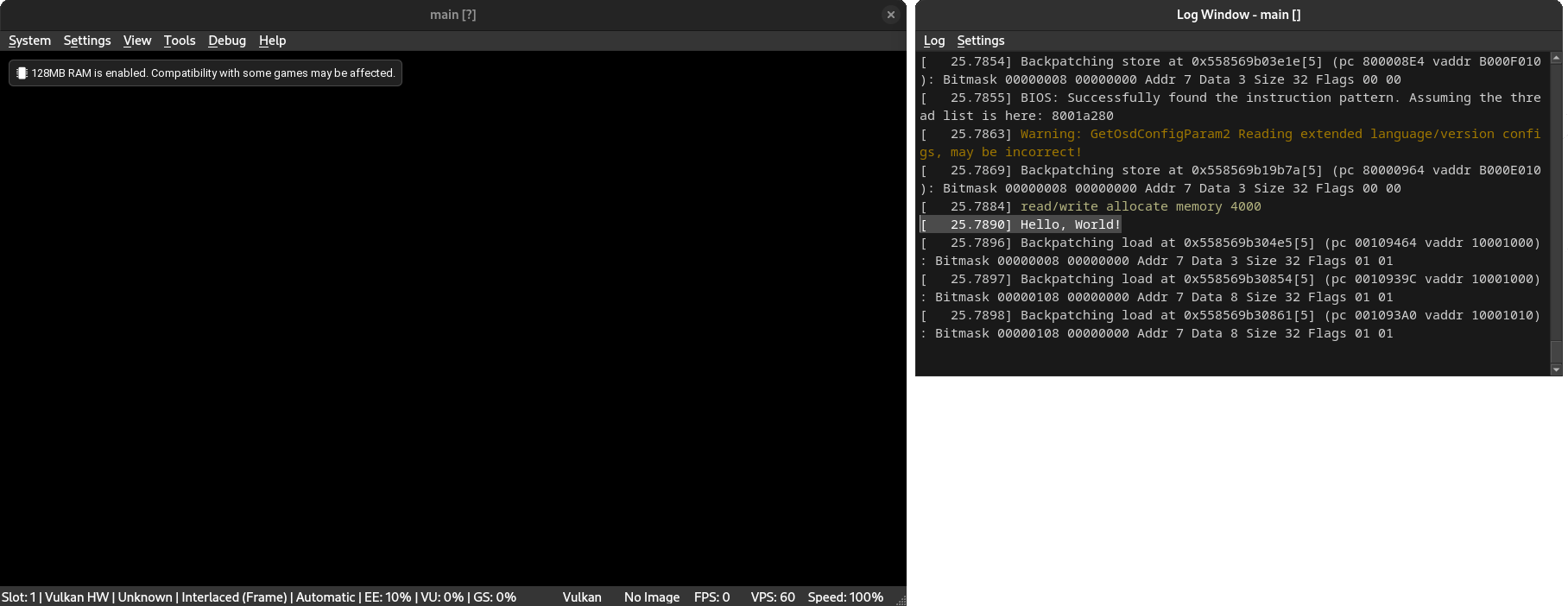Click the 'read/write allocate memory 4000' log line
The height and width of the screenshot is (606, 1568).
pos(1091,206)
